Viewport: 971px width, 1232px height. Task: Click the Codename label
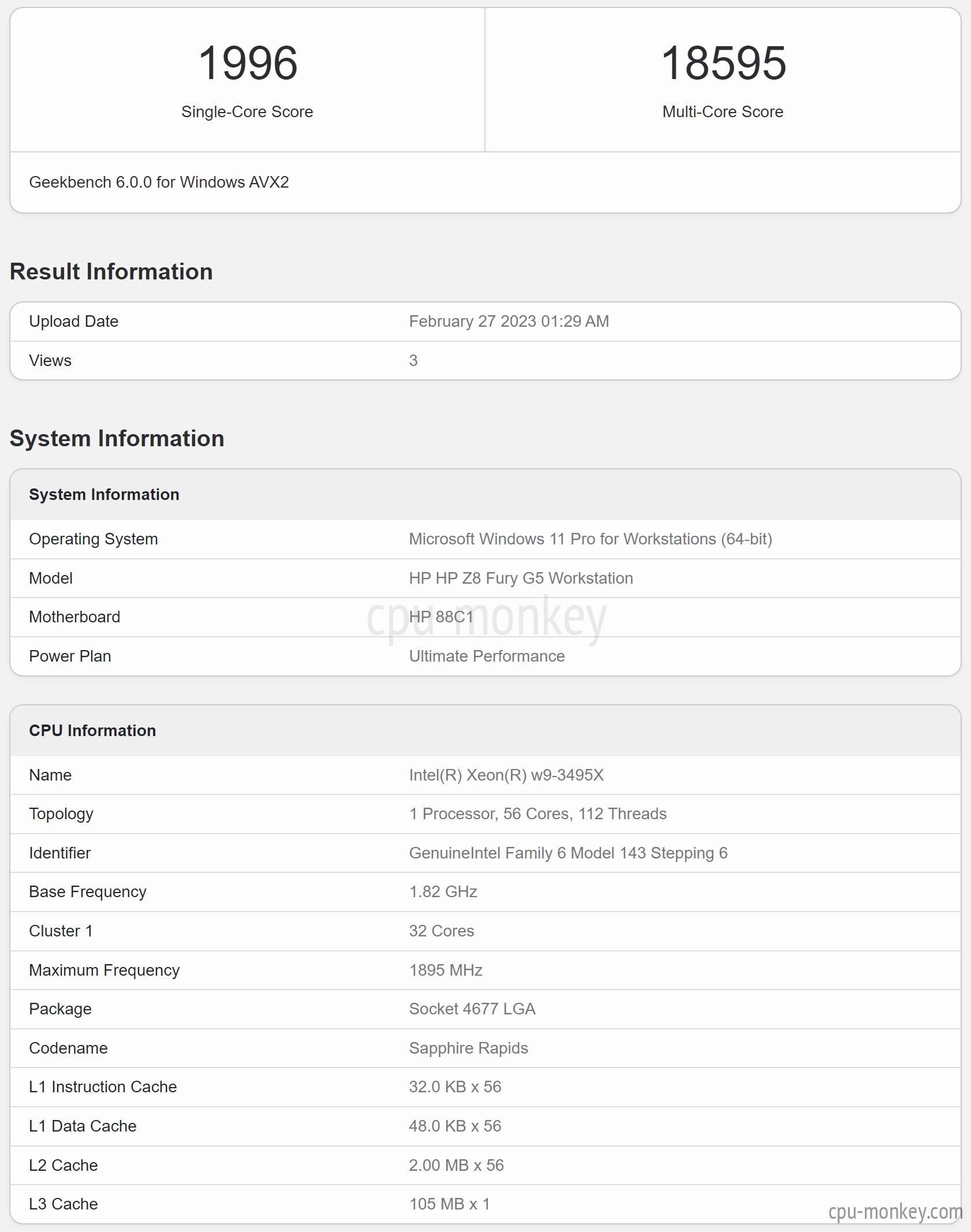point(68,1048)
